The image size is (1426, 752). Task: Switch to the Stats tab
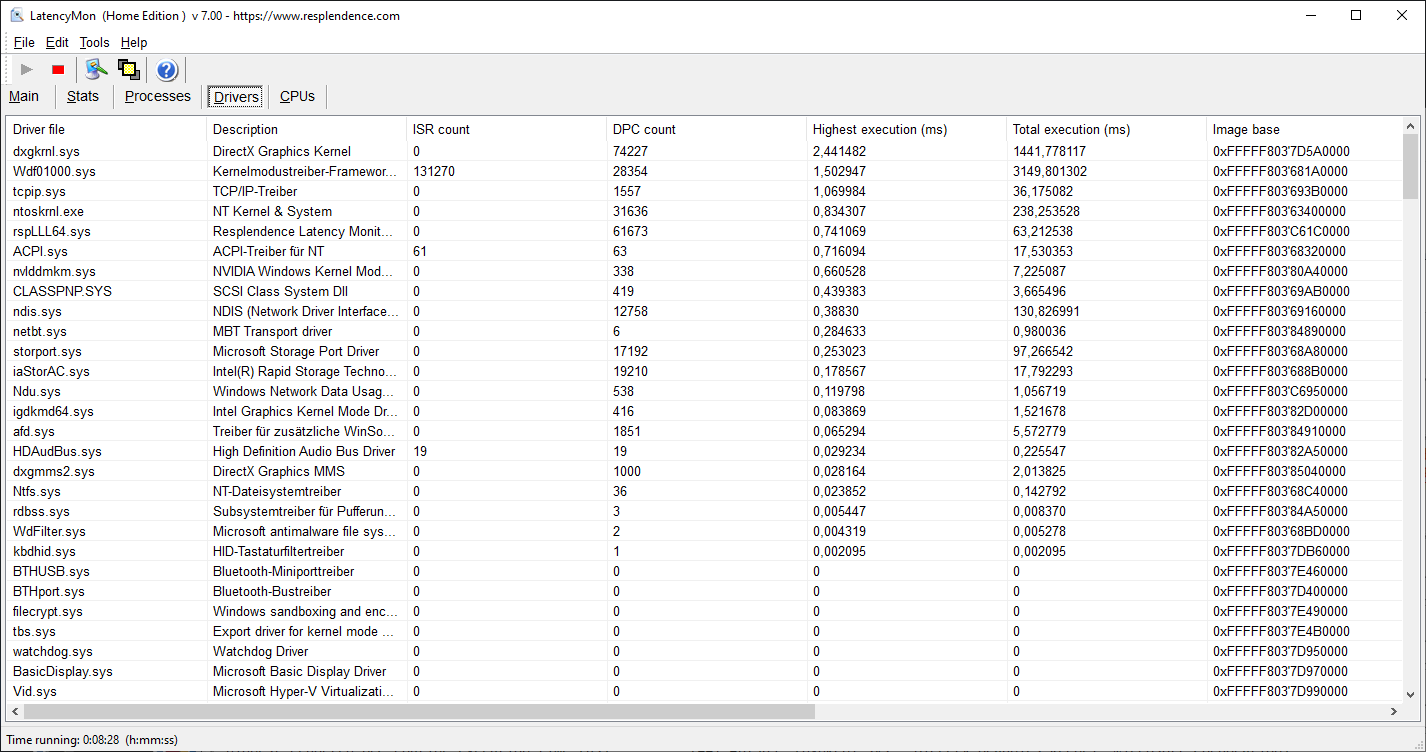tap(83, 96)
